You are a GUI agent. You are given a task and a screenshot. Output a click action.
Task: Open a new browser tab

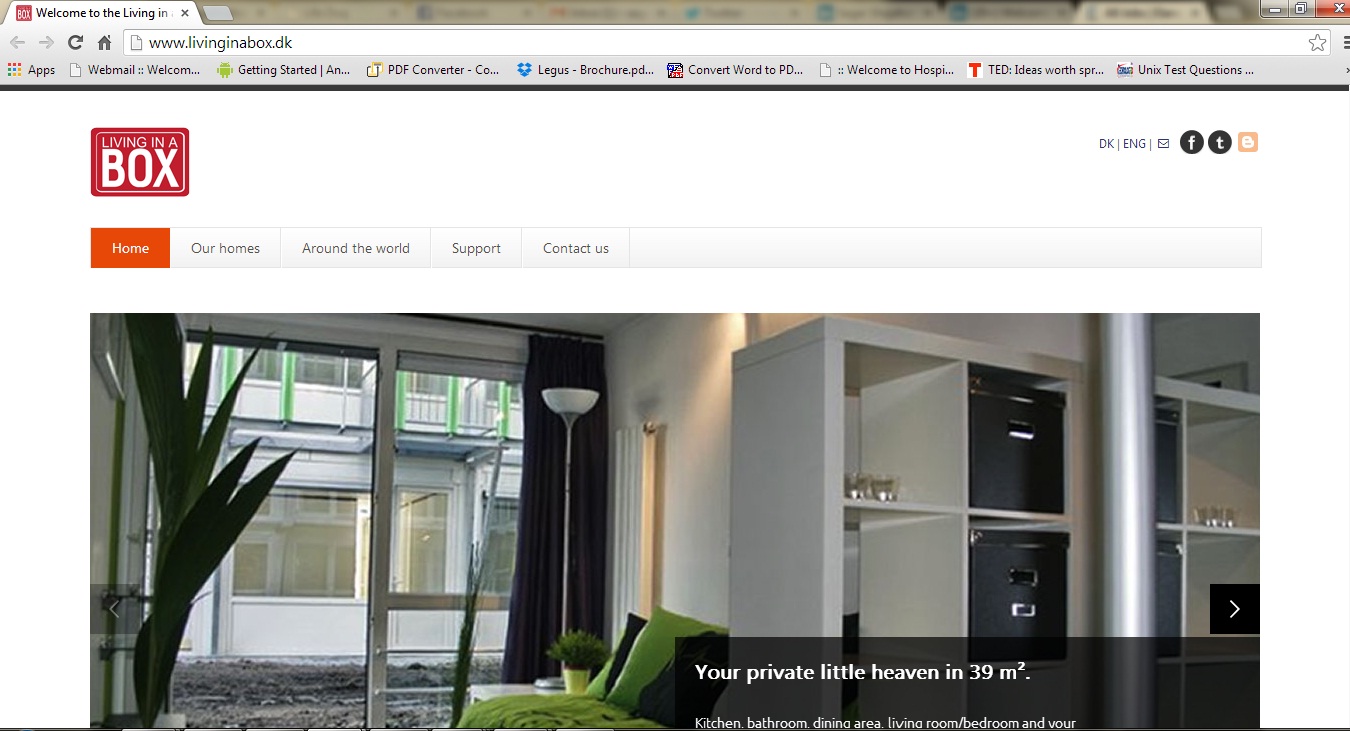click(x=218, y=14)
